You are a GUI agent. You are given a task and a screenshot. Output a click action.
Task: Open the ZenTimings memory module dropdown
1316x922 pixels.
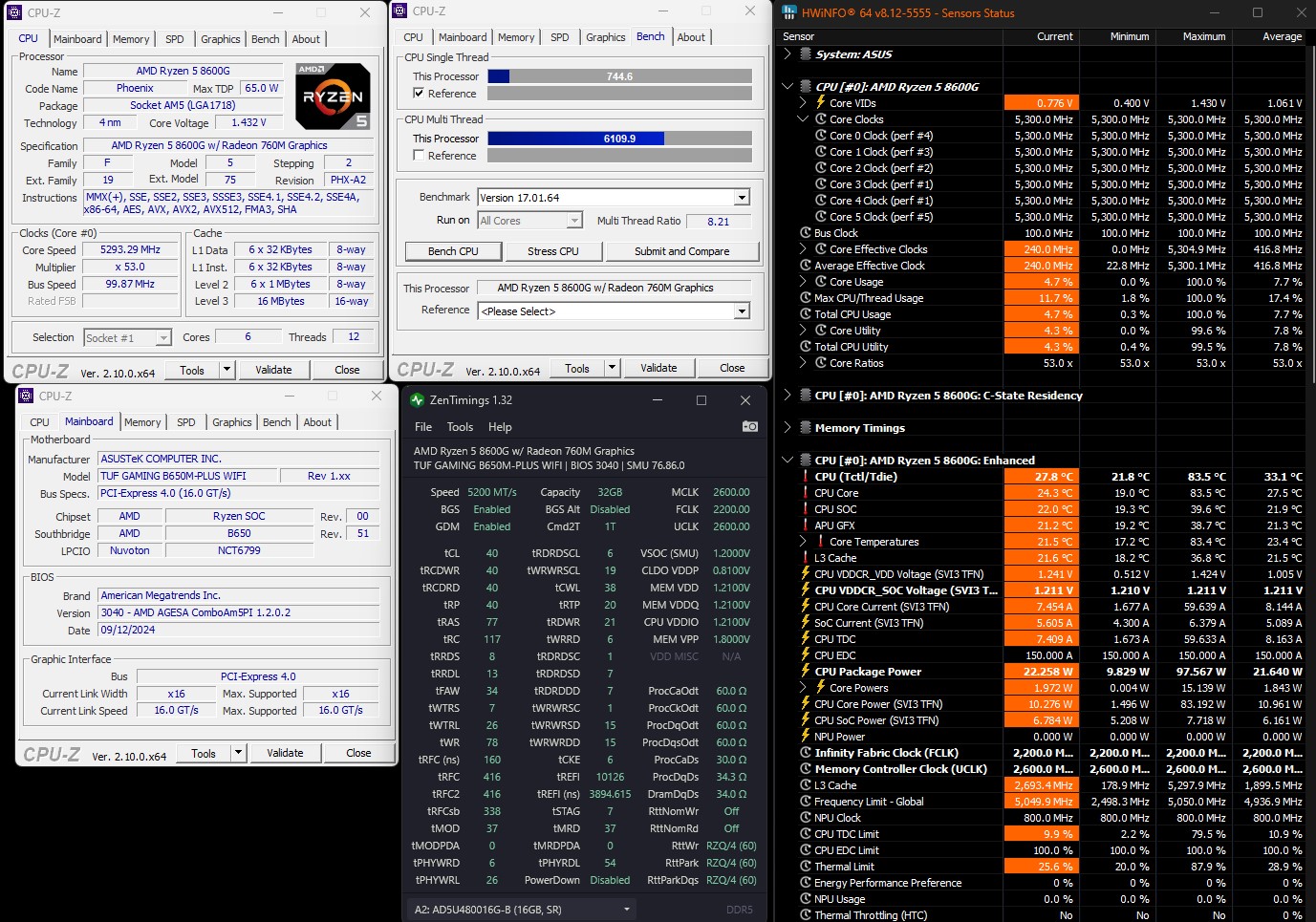522,910
